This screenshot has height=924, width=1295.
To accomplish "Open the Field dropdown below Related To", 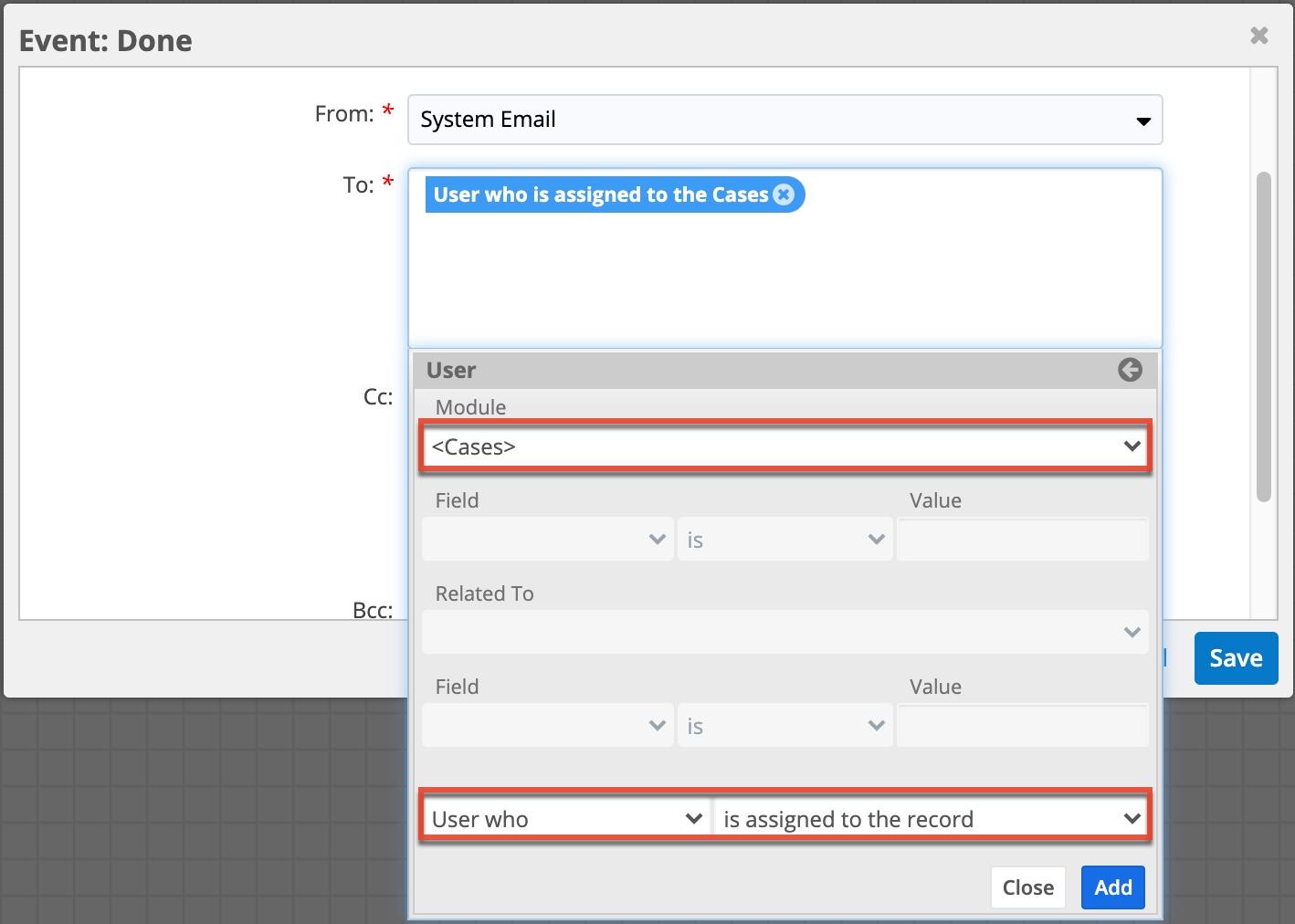I will [x=546, y=725].
